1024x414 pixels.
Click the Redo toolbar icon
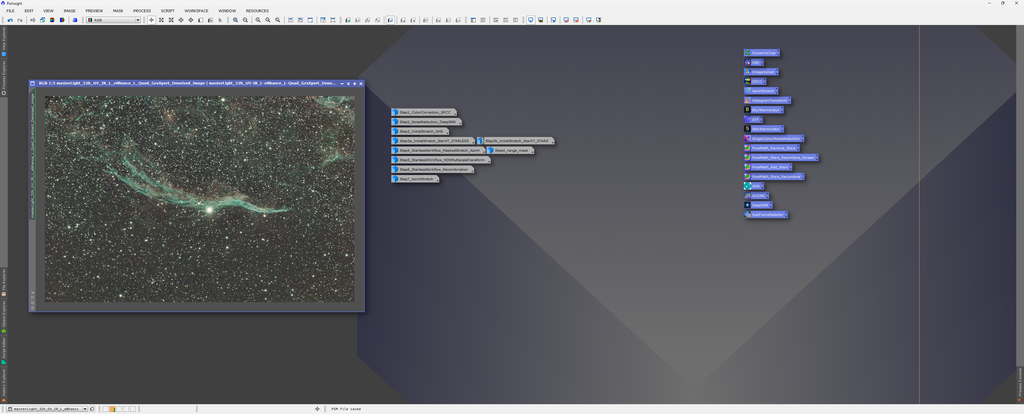click(x=20, y=20)
